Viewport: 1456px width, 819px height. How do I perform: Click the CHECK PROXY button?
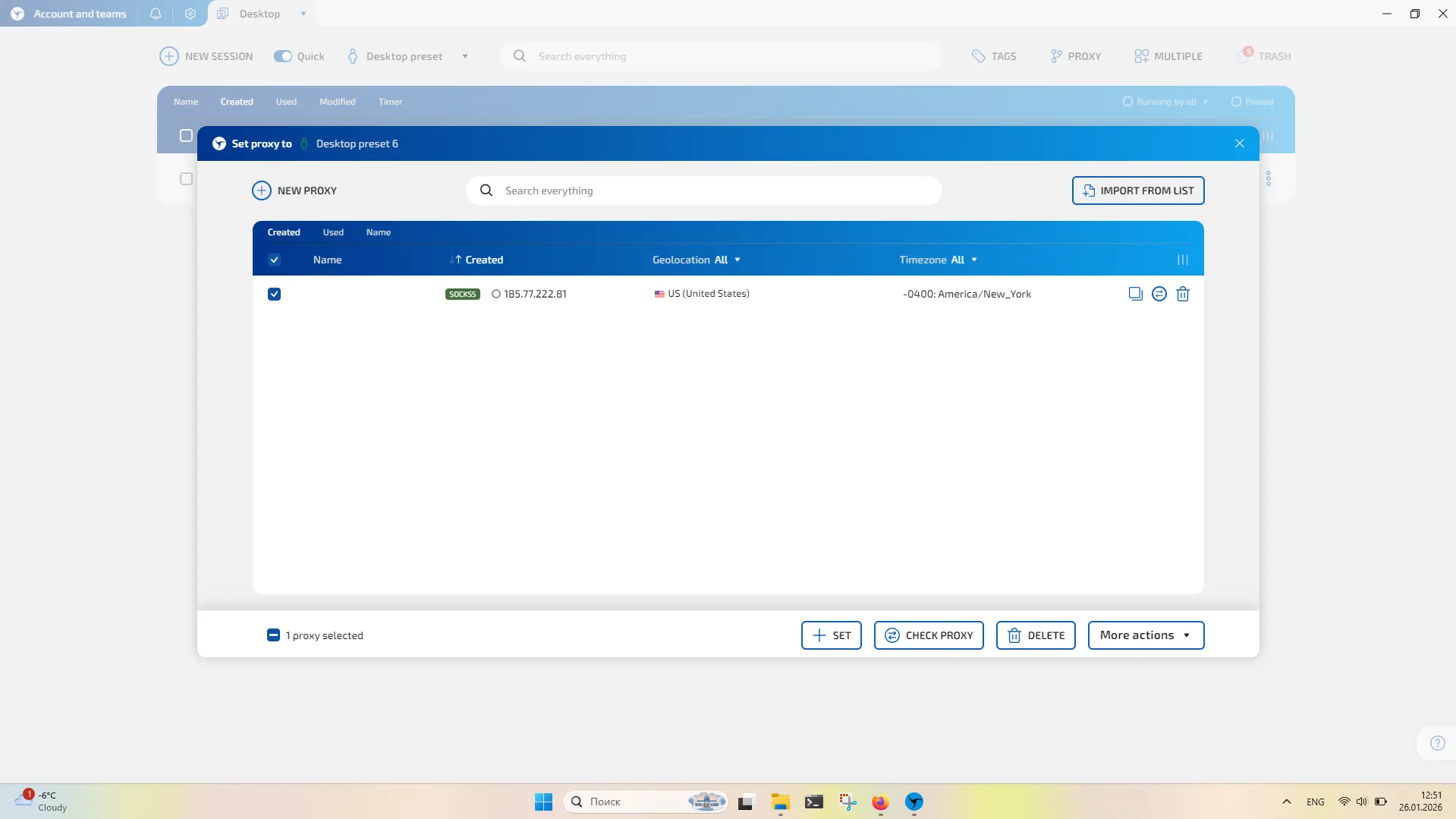click(929, 635)
